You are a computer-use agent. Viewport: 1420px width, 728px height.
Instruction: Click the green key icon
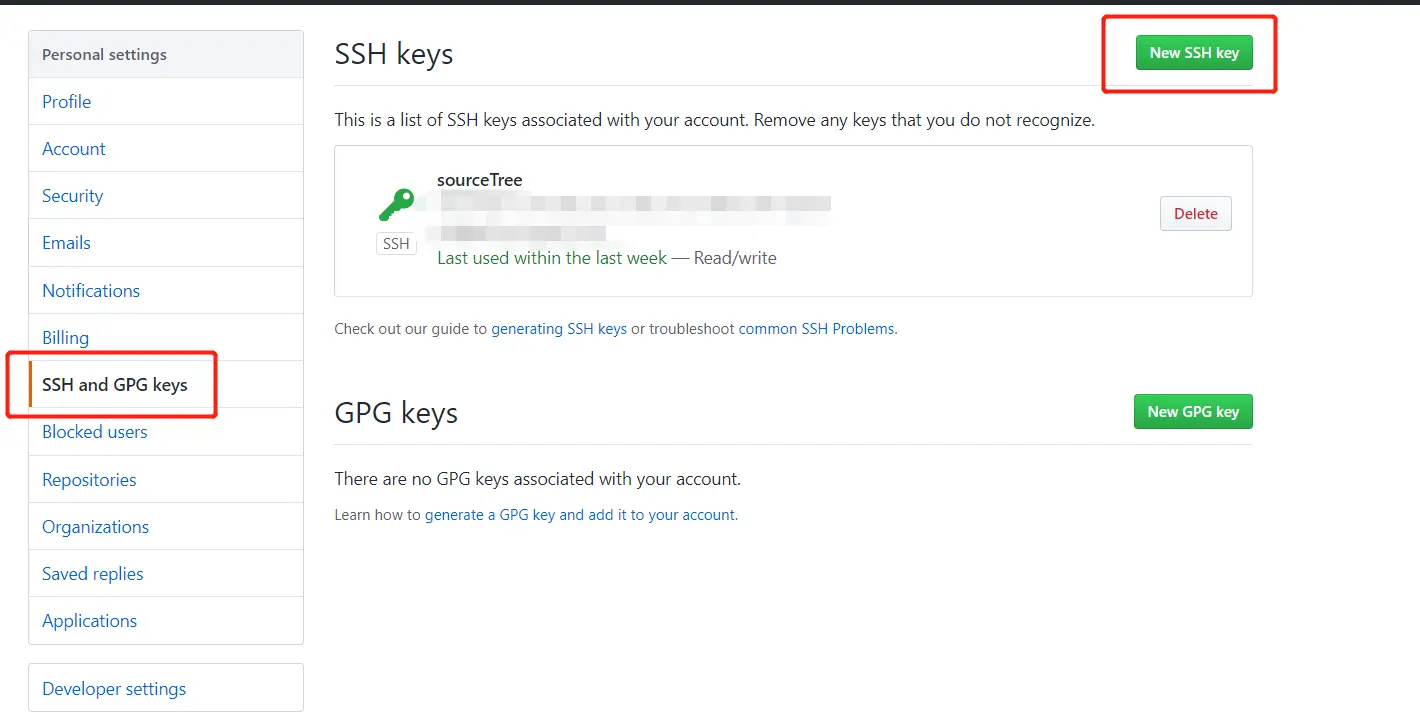click(396, 205)
